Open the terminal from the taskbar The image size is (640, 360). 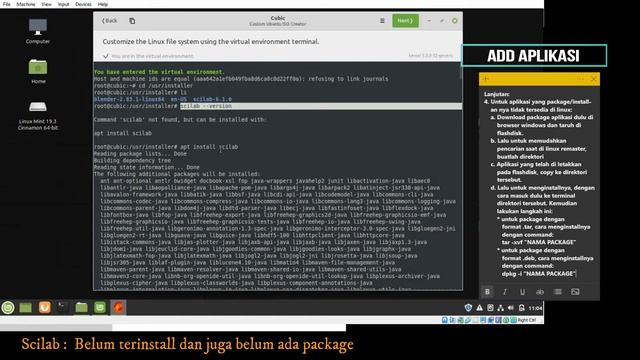[x=63, y=307]
